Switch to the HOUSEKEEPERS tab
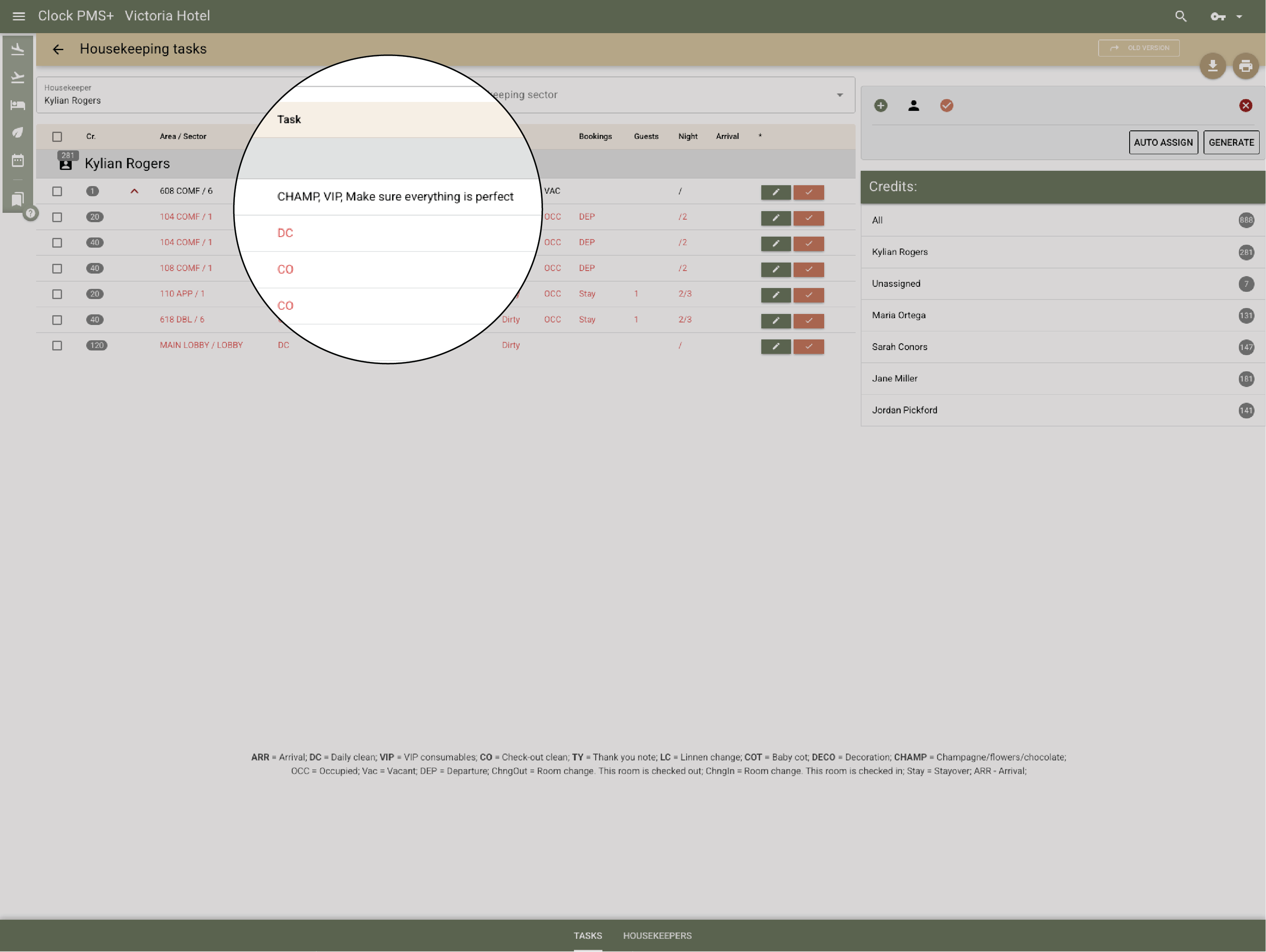Viewport: 1266px width, 952px height. pos(657,935)
